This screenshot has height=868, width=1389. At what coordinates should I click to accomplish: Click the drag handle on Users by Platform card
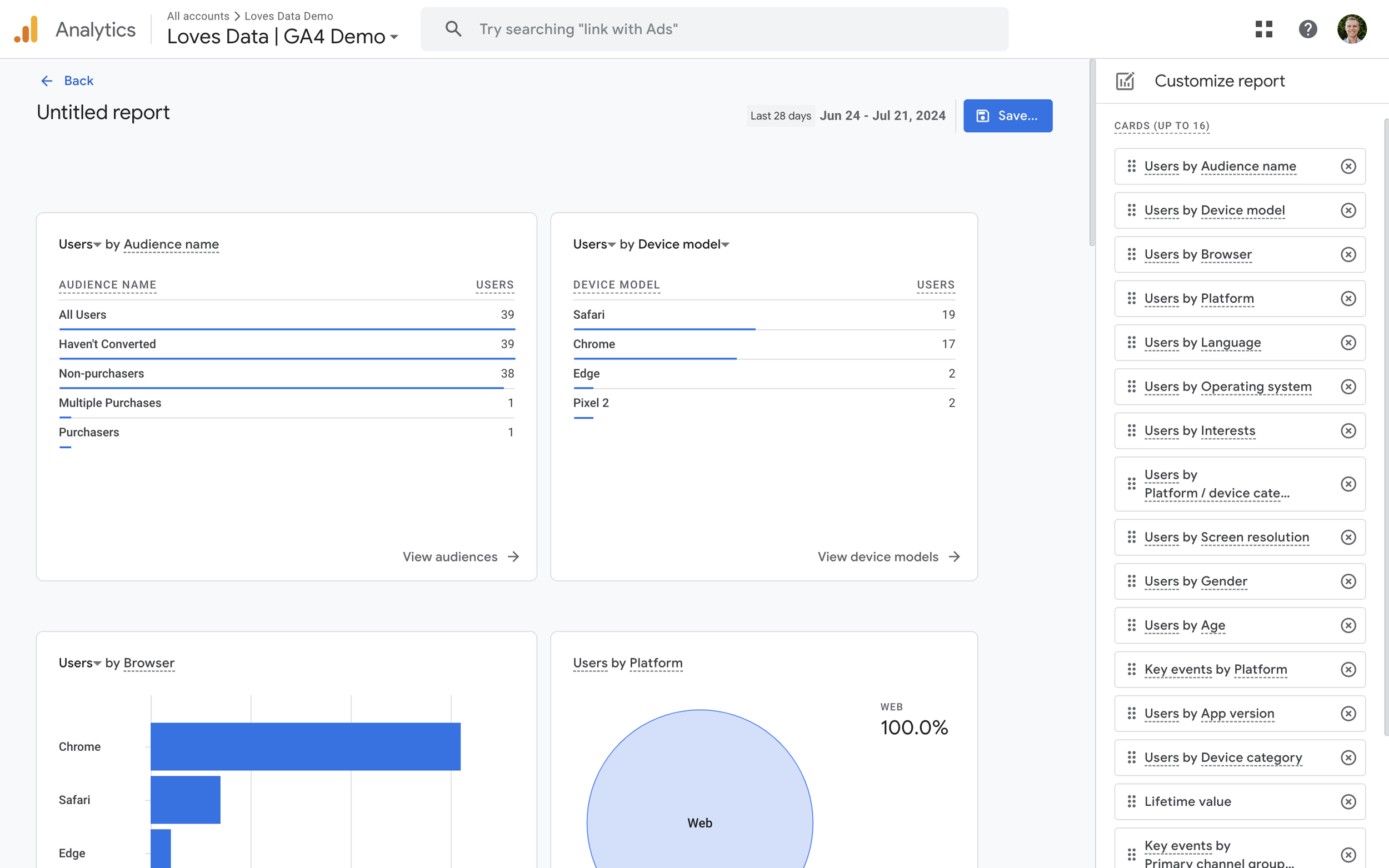pyautogui.click(x=1131, y=298)
